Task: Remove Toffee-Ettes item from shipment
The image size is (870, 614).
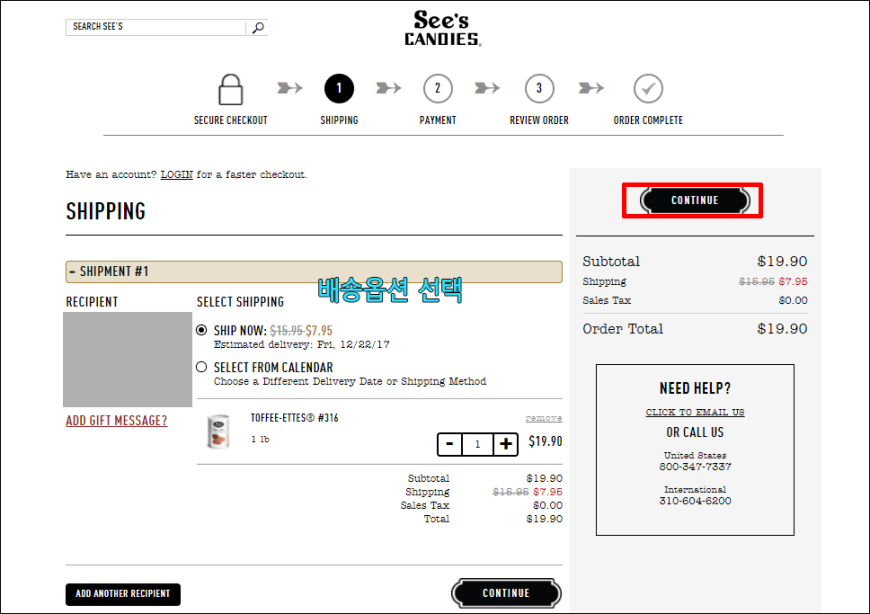Action: point(544,418)
